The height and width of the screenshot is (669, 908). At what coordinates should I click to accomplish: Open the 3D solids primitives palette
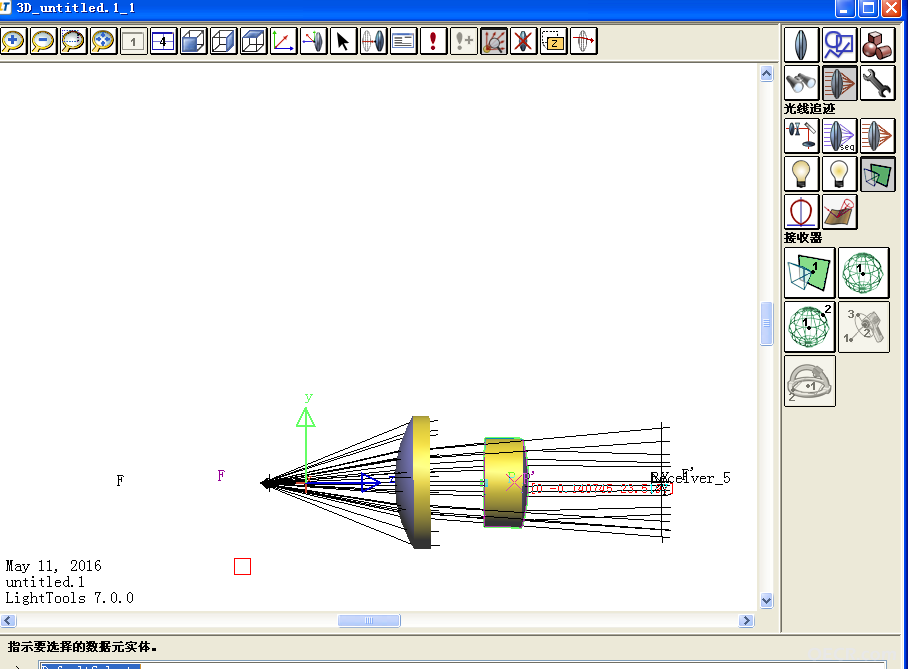878,45
